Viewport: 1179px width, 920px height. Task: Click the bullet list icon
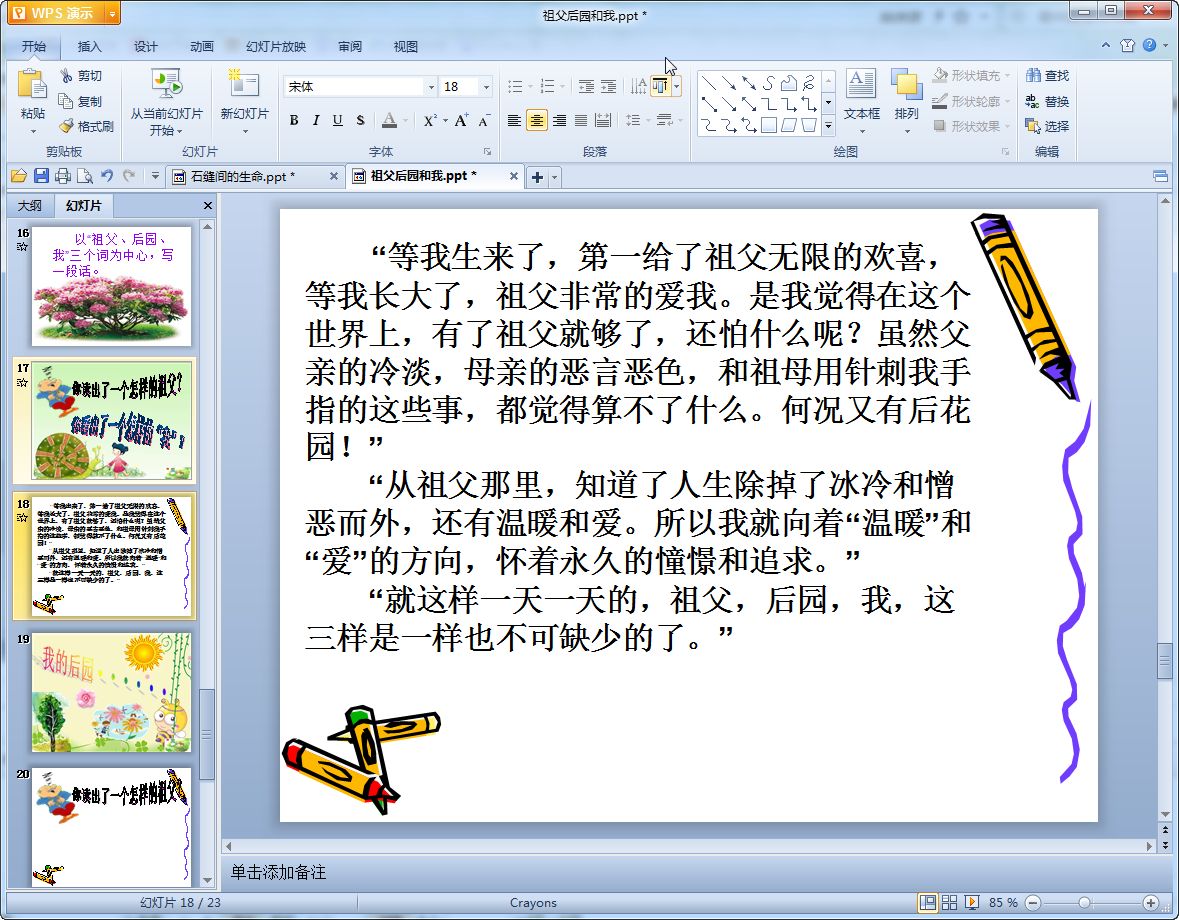pyautogui.click(x=515, y=86)
